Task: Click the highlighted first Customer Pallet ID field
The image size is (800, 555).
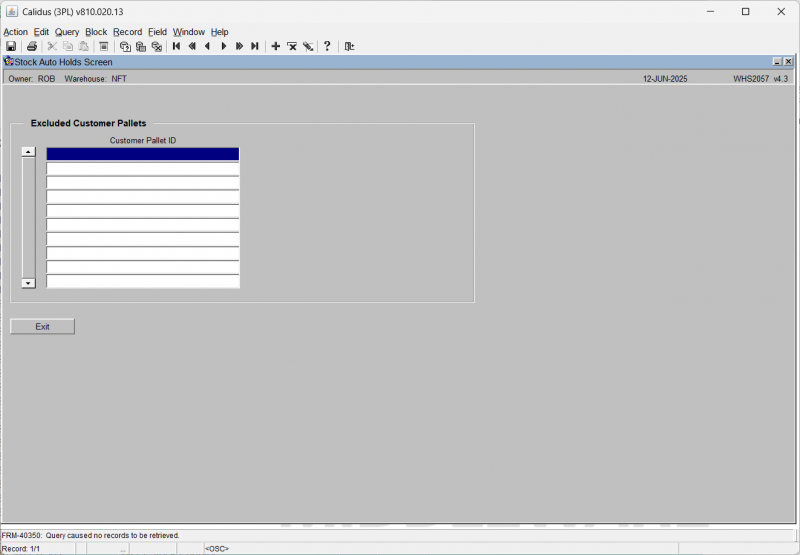Action: (x=143, y=154)
